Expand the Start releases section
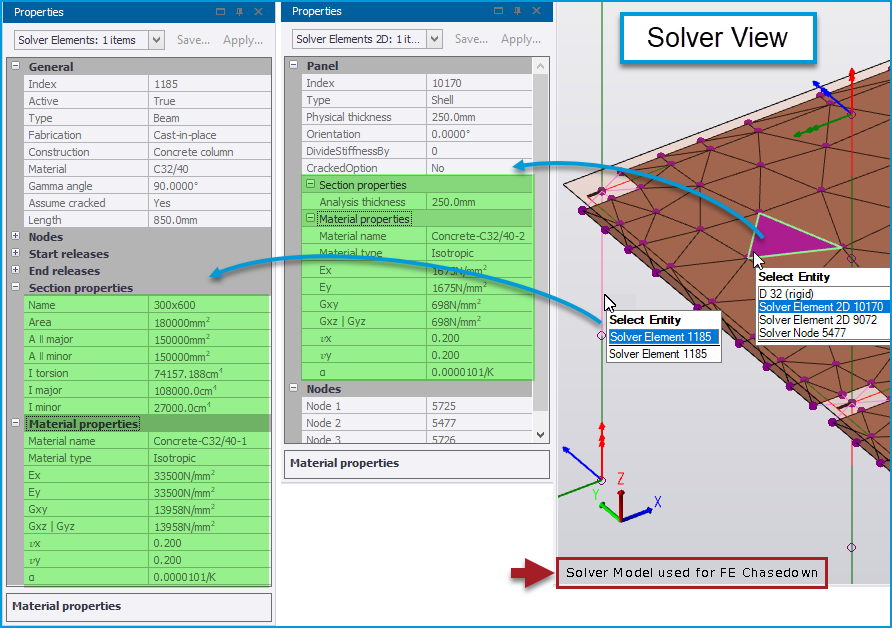Viewport: 892px width, 628px height. pyautogui.click(x=16, y=254)
